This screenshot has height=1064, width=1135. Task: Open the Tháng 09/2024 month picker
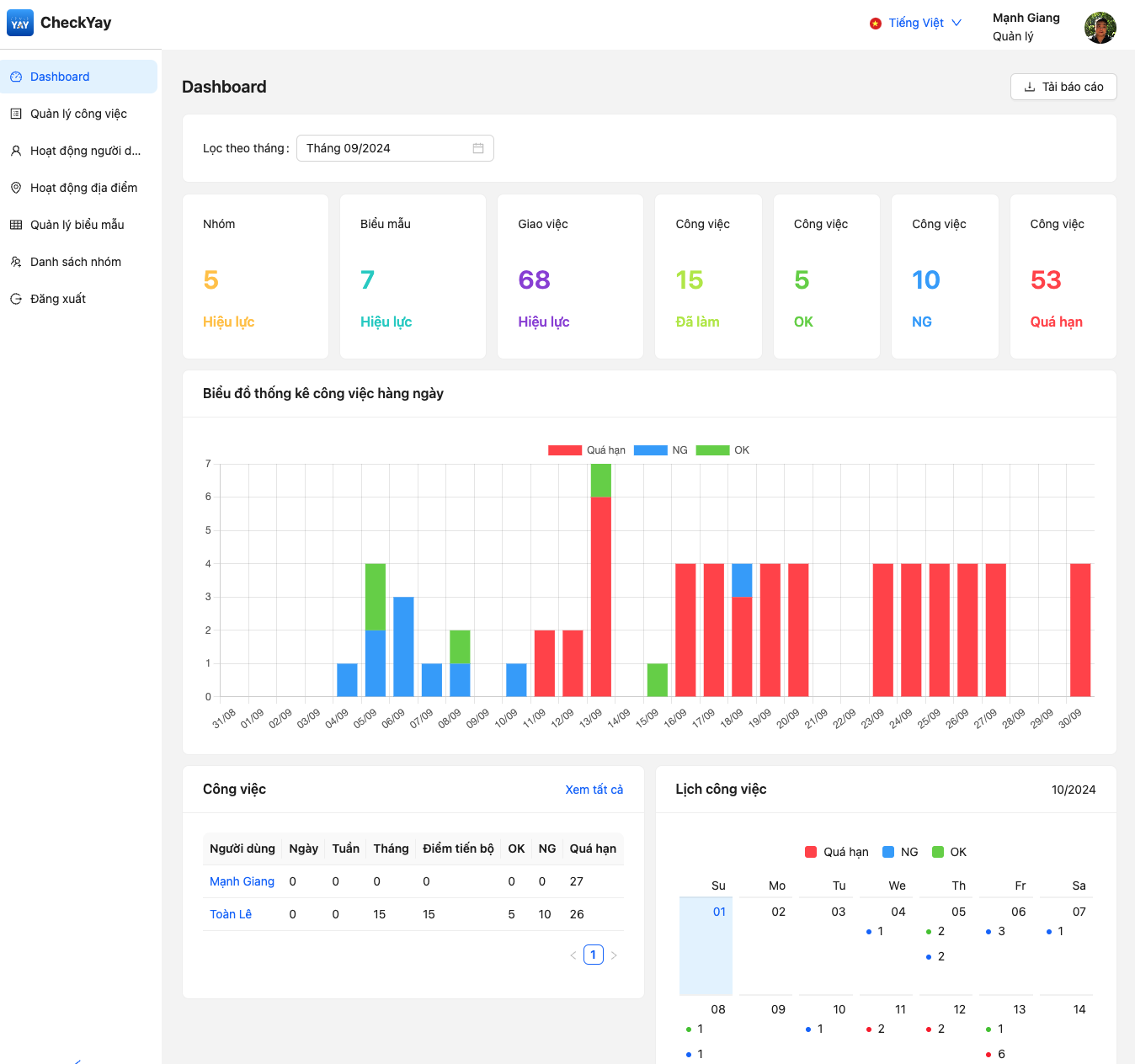(395, 148)
